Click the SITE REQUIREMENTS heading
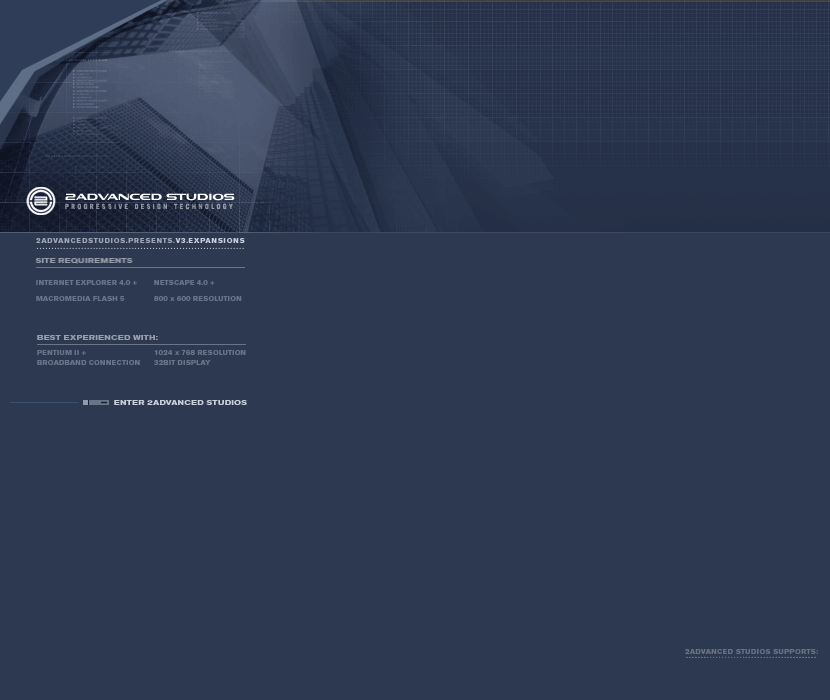 click(84, 261)
